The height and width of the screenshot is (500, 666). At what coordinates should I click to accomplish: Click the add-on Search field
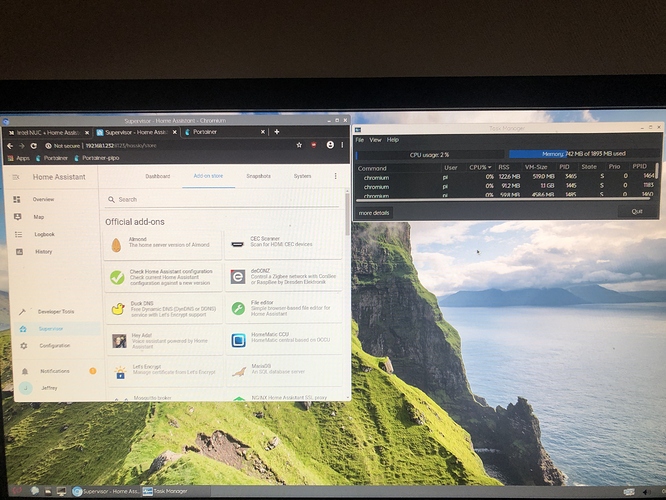point(223,200)
